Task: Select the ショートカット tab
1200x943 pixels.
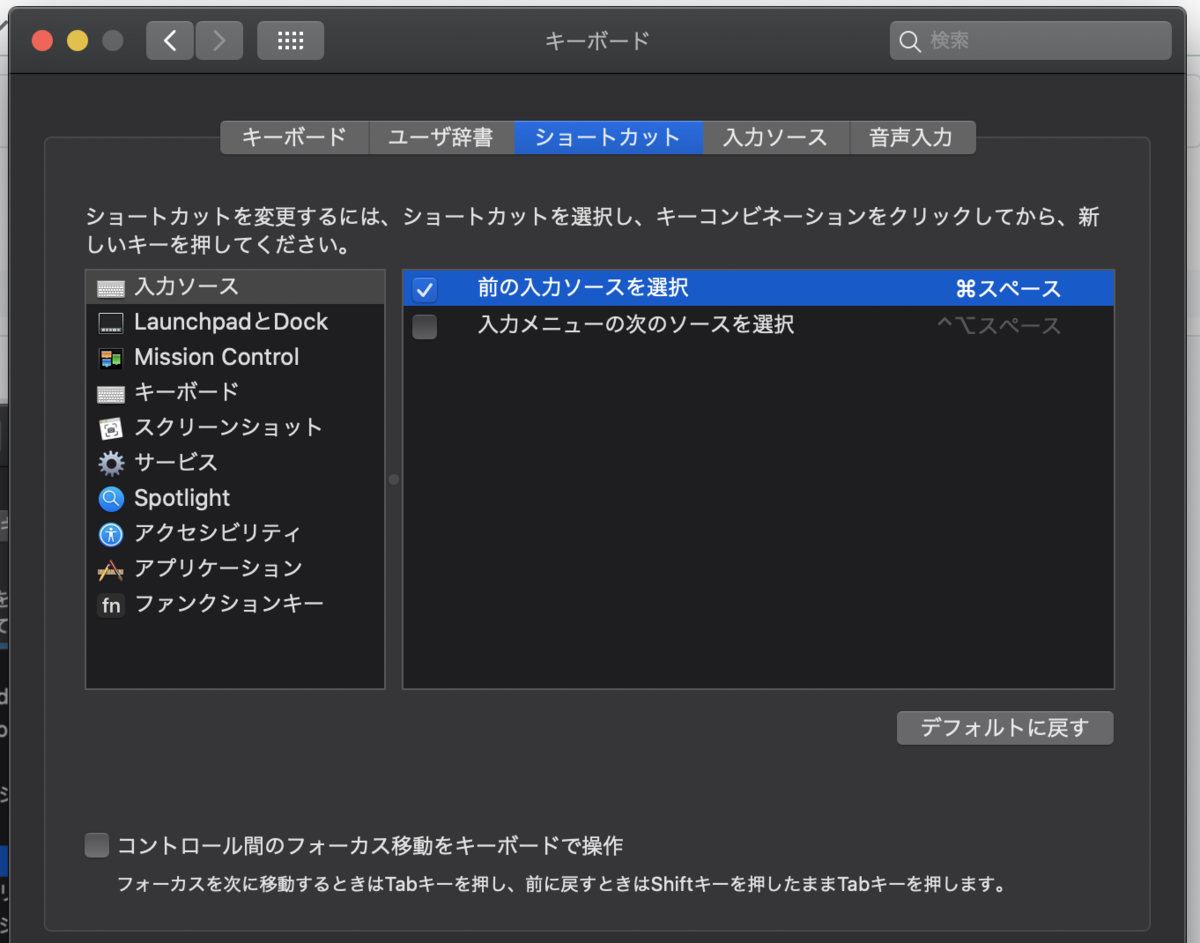Action: (608, 137)
